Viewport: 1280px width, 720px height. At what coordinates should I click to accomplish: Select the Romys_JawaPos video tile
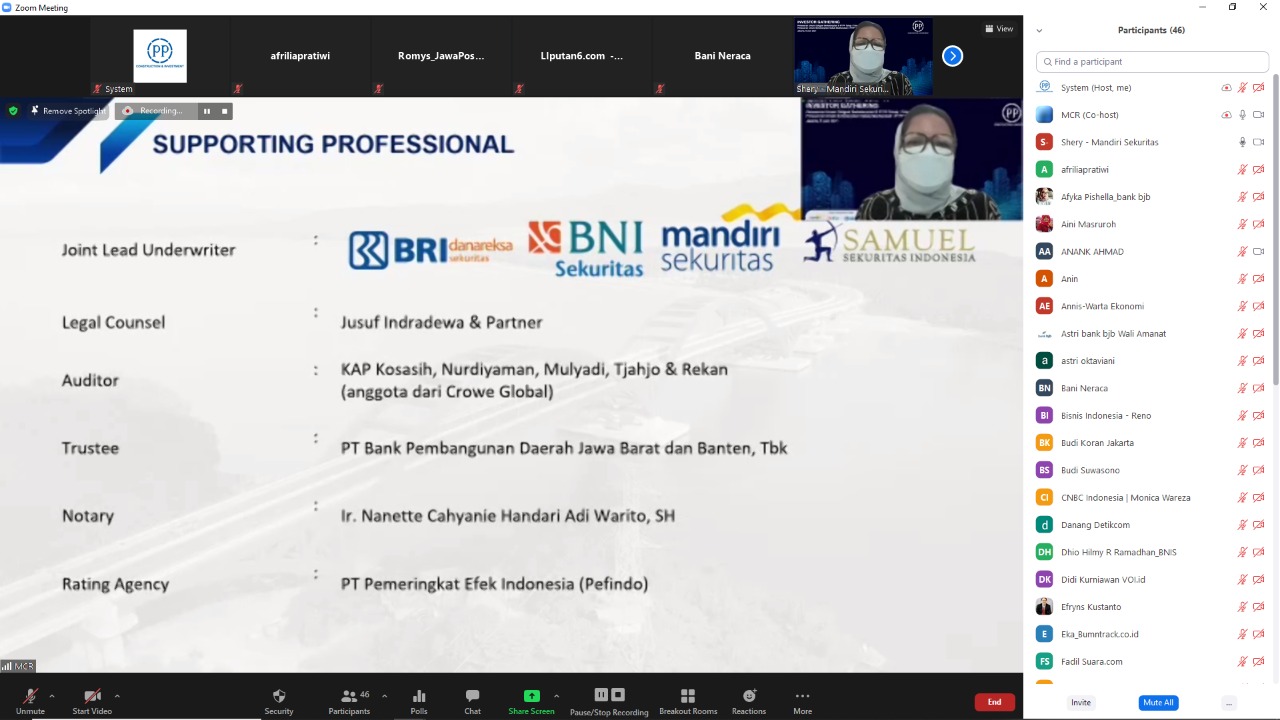click(441, 56)
